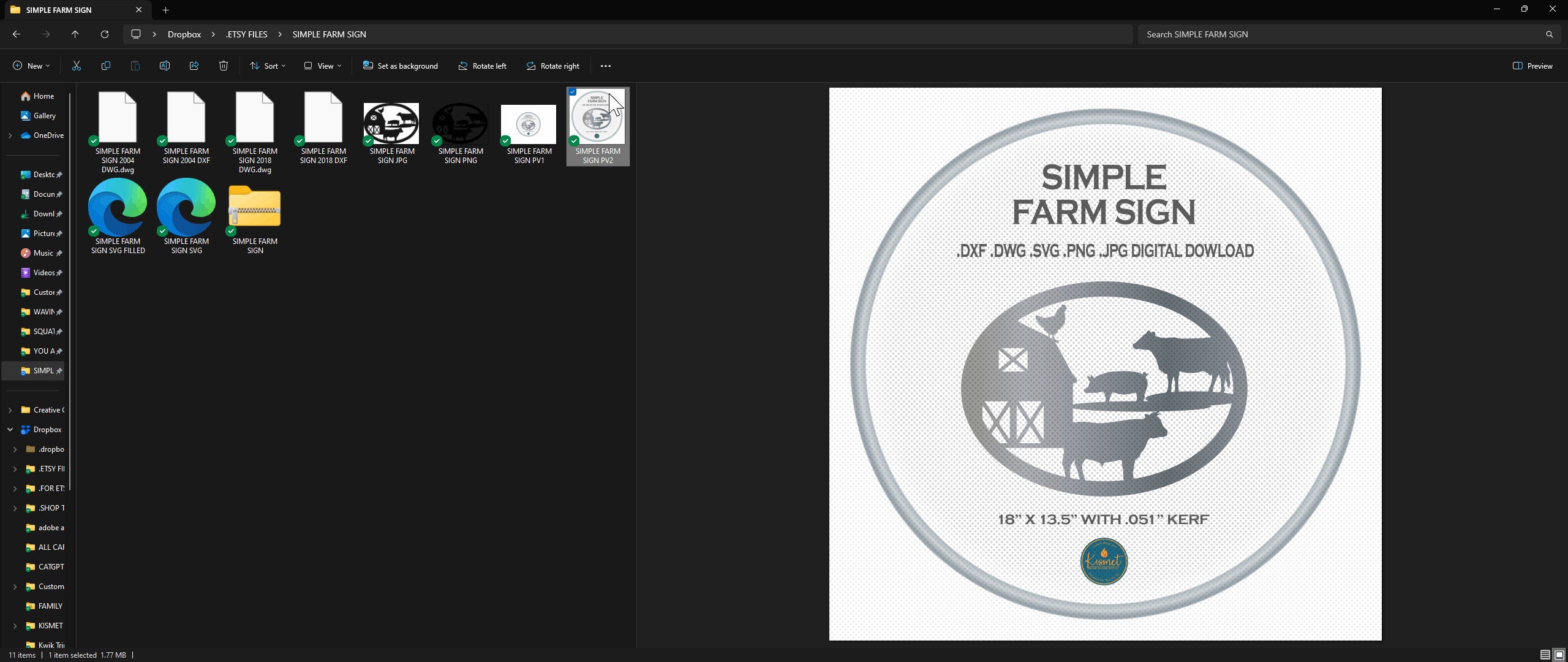The width and height of the screenshot is (1568, 662).
Task: Rotate the image right with Rotate right
Action: click(x=552, y=66)
